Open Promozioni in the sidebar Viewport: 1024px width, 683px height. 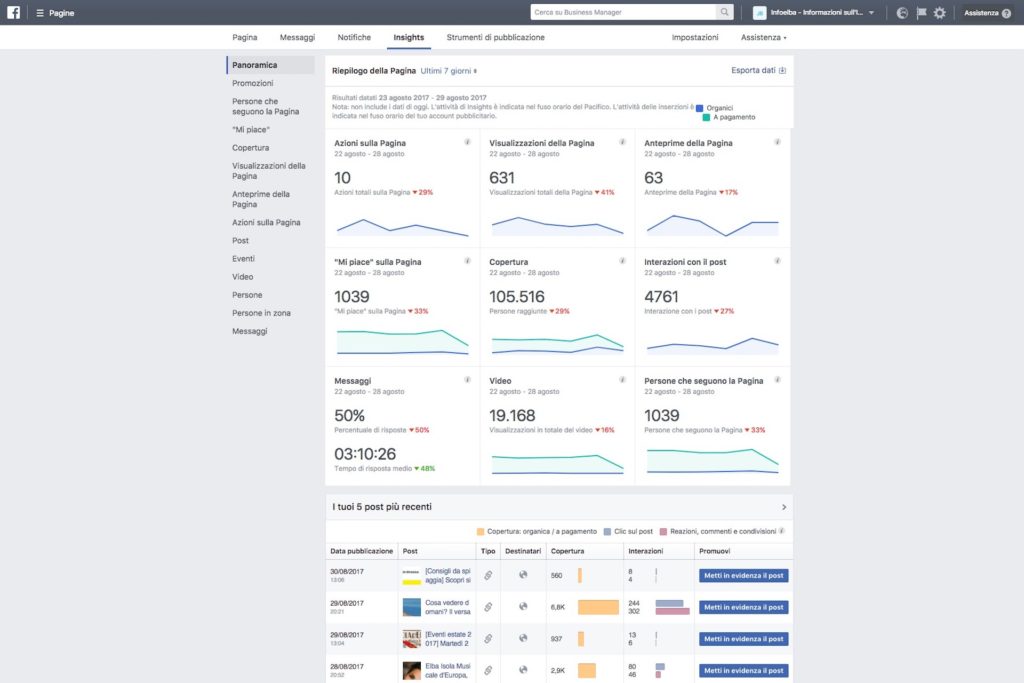(x=253, y=83)
